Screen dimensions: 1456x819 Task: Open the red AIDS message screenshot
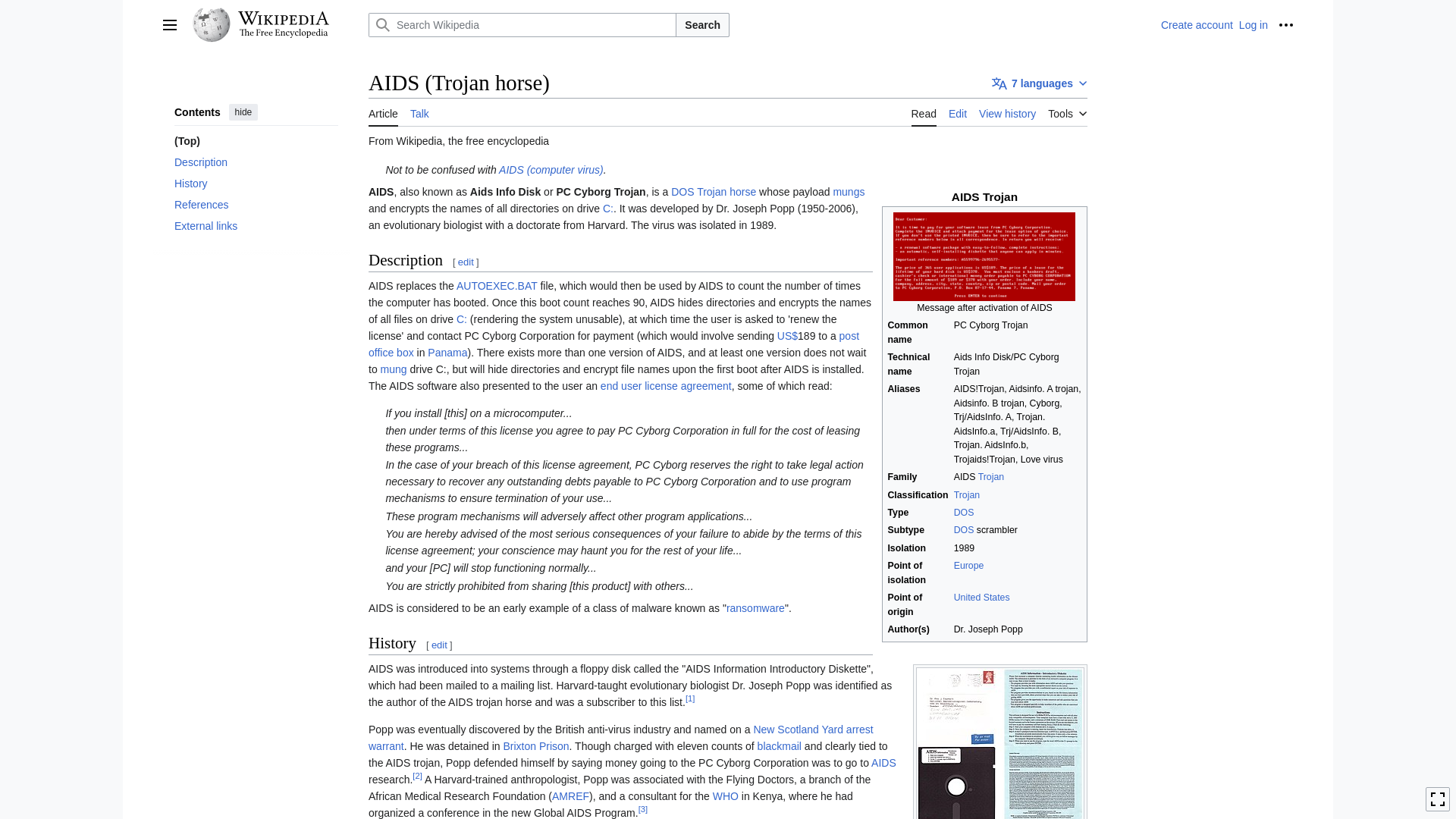pyautogui.click(x=984, y=256)
